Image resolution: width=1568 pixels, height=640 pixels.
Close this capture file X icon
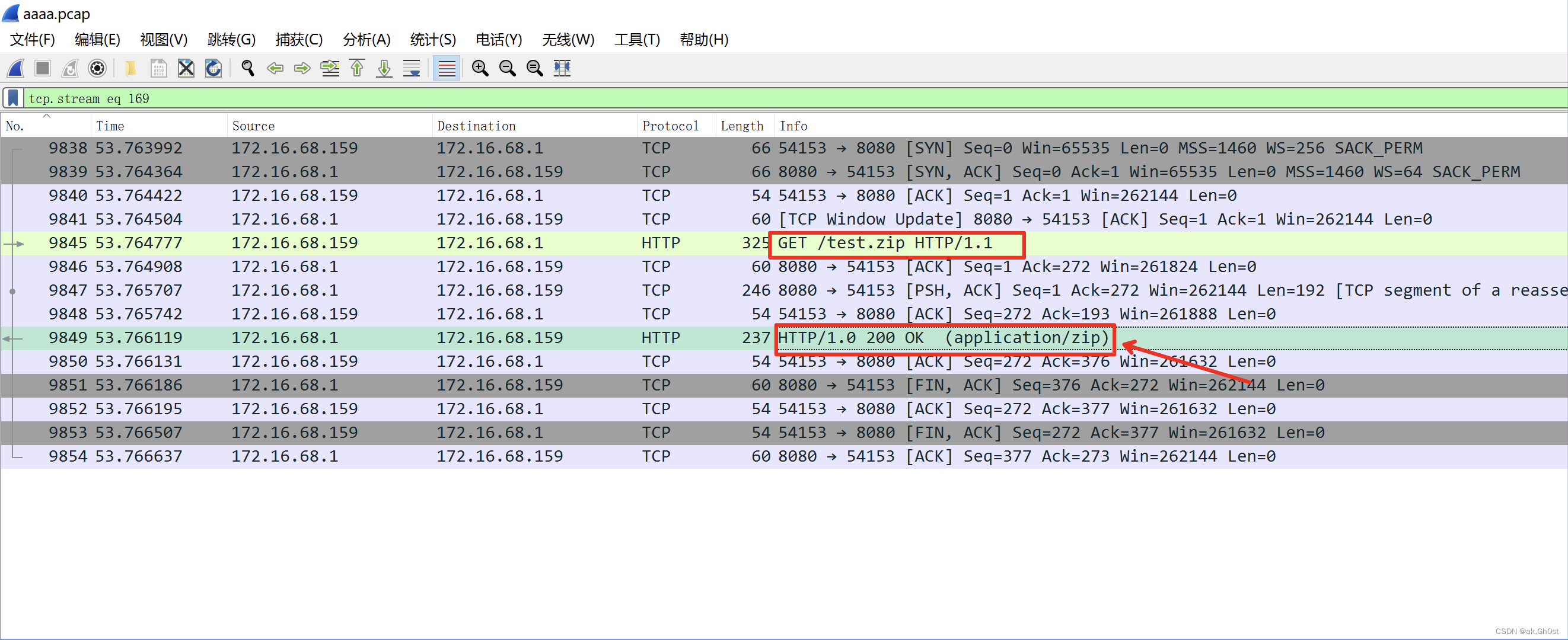tap(186, 68)
